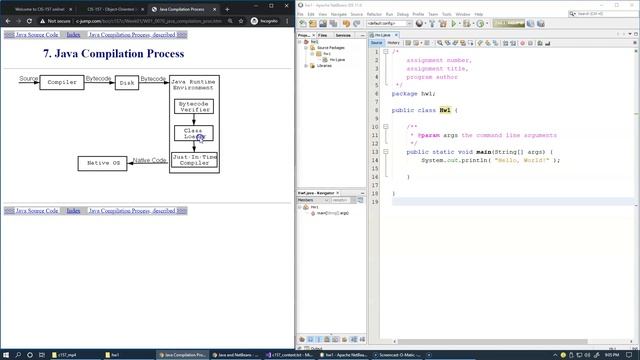
Task: Switch to Services tab in NetBeans
Action: [x=343, y=36]
